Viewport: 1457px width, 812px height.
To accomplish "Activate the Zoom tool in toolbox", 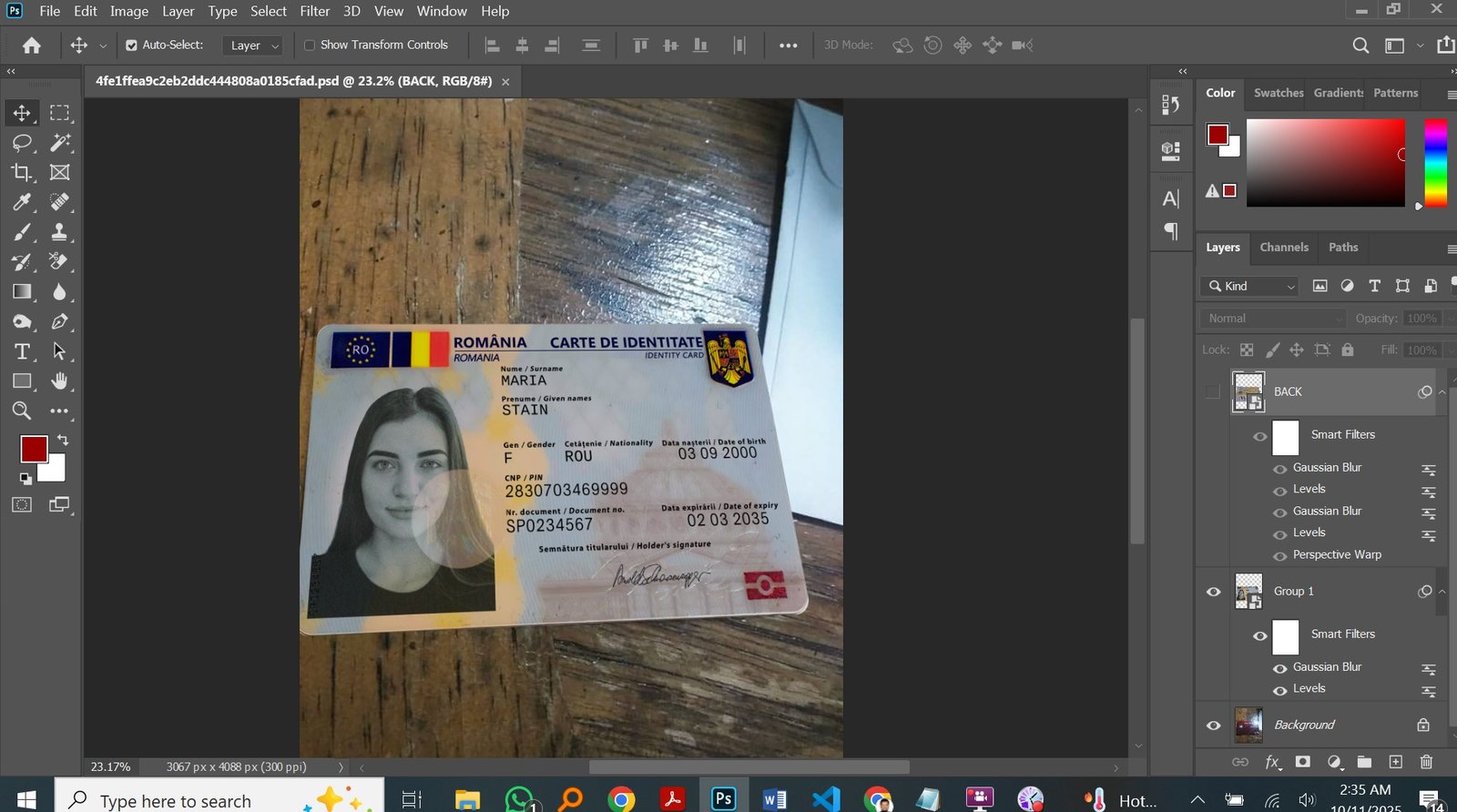I will [x=22, y=411].
